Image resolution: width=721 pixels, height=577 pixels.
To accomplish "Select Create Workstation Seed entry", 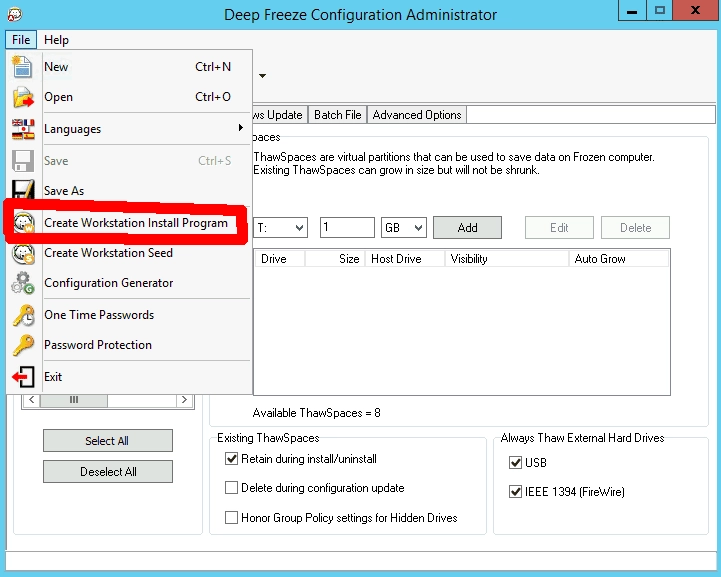I will click(129, 253).
